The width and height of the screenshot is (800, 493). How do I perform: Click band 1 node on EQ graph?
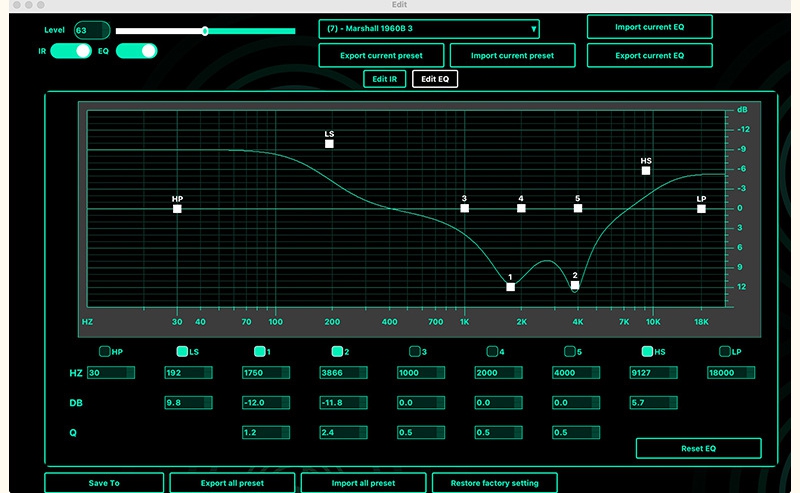point(510,287)
